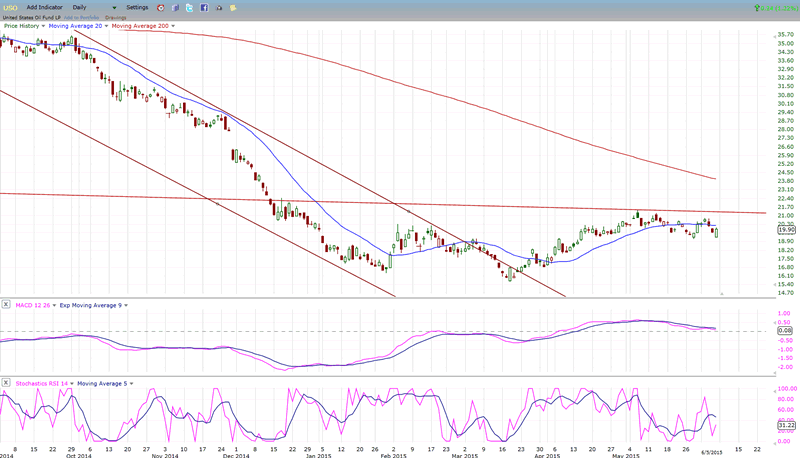Click the USO ticker symbol field
The width and height of the screenshot is (800, 458).
(10, 7)
